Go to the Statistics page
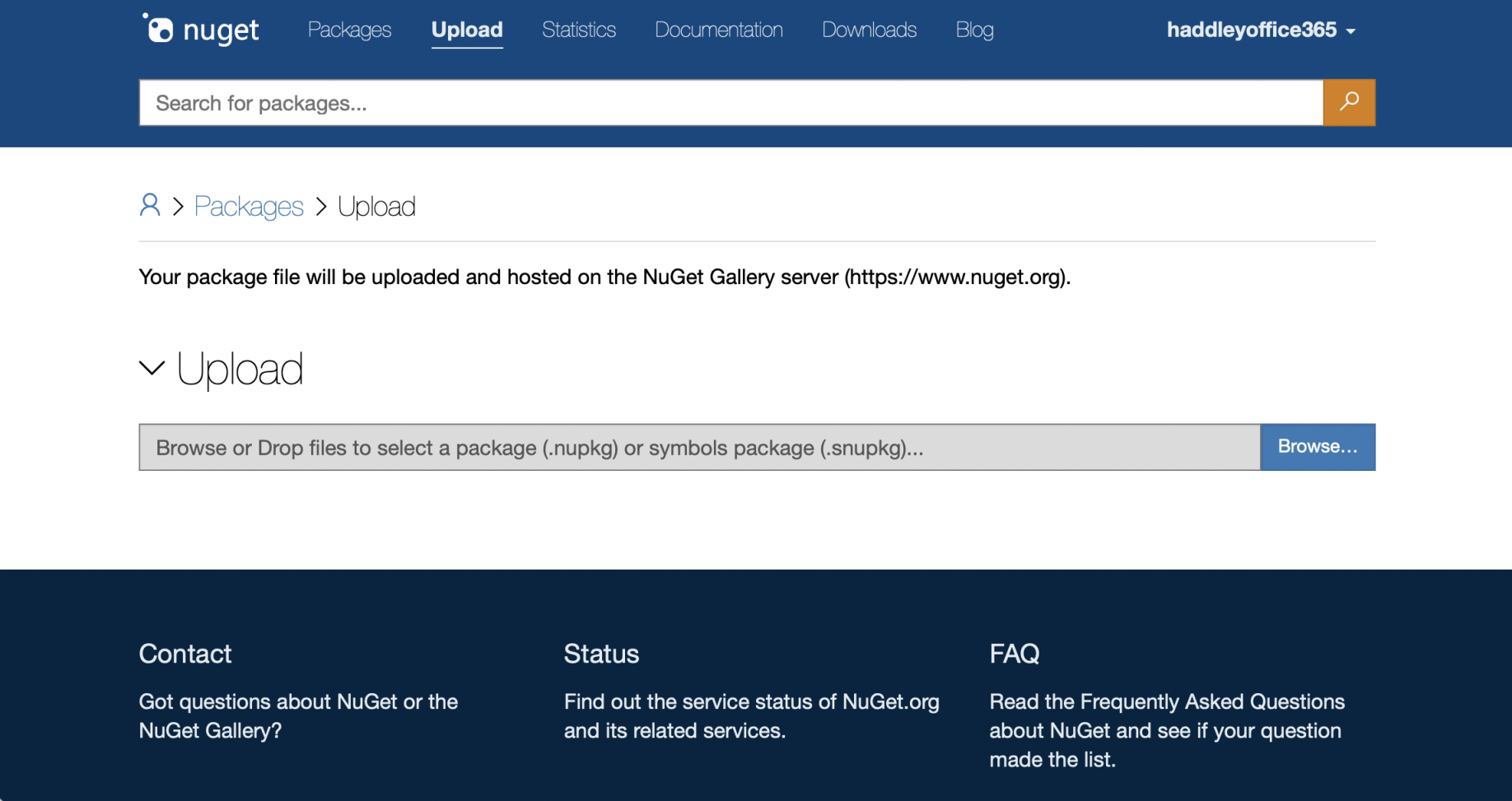 pyautogui.click(x=578, y=30)
